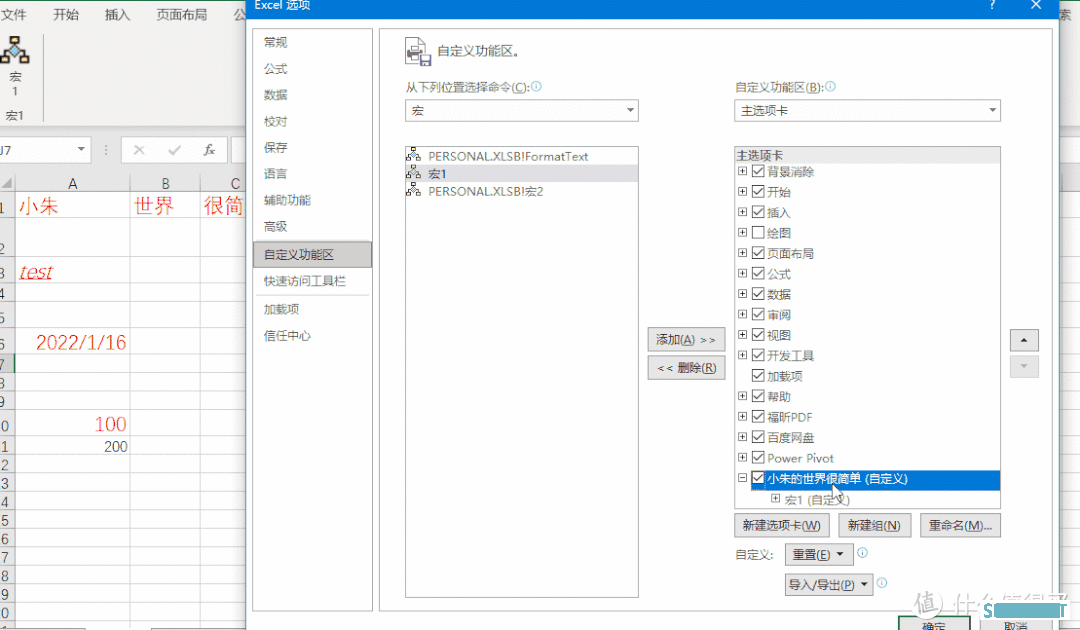
Task: Collapse the 小朱的世界很简单 (自定义) node
Action: click(x=742, y=478)
